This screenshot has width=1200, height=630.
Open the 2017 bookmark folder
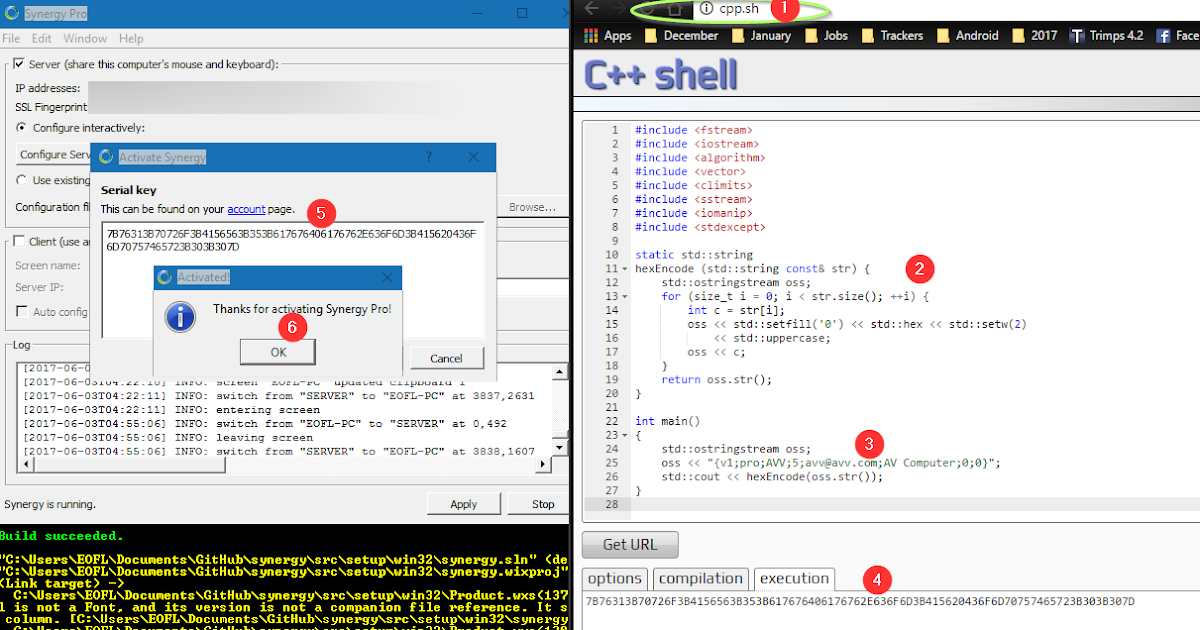click(1035, 35)
